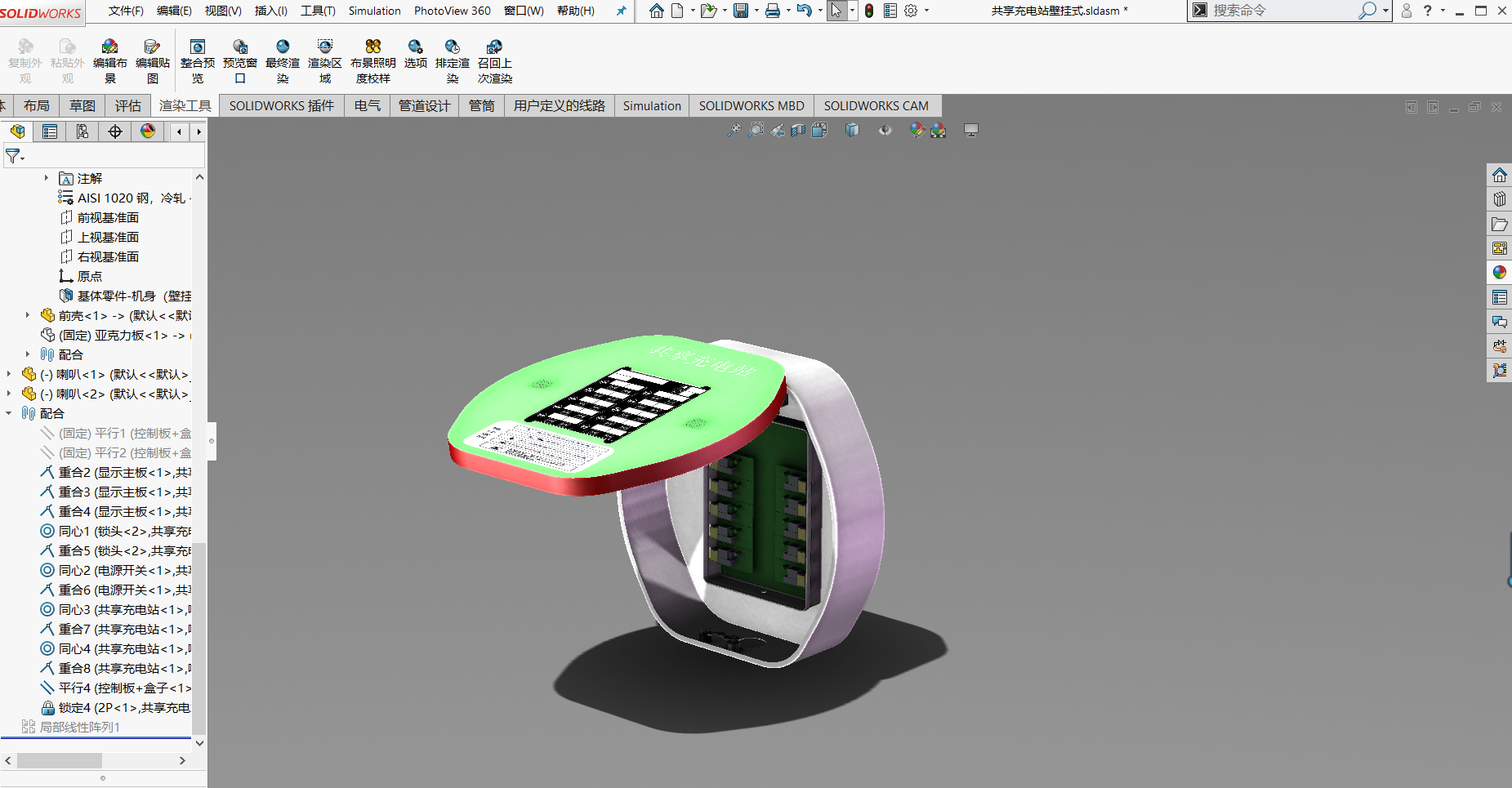The width and height of the screenshot is (1512, 788).
Task: Toggle the Appearances task pane tab
Action: click(x=1500, y=273)
